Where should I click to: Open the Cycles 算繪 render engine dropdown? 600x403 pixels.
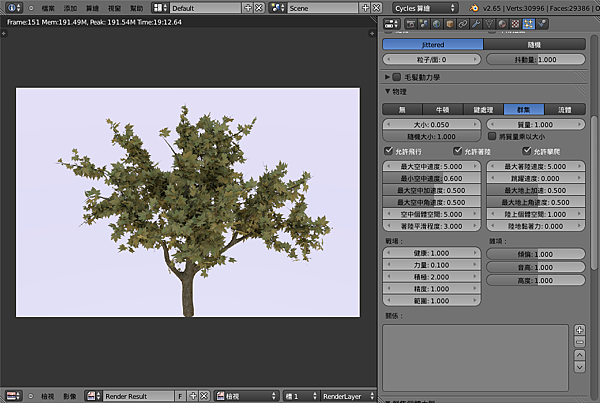coord(425,8)
